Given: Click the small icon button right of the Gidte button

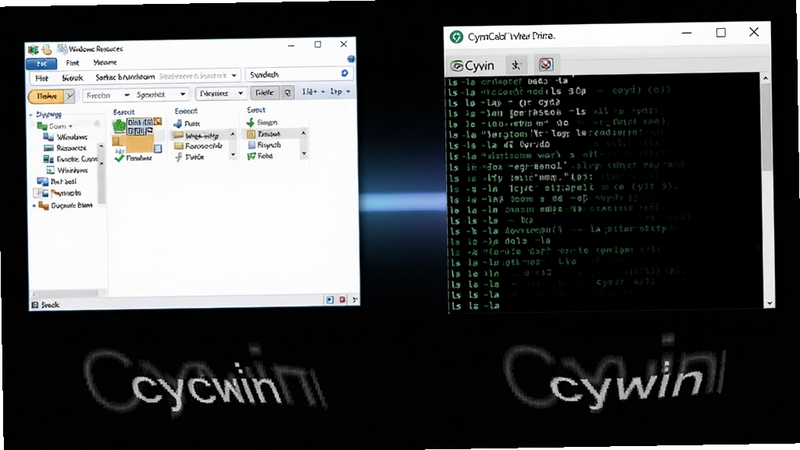Looking at the screenshot, I should pos(288,93).
